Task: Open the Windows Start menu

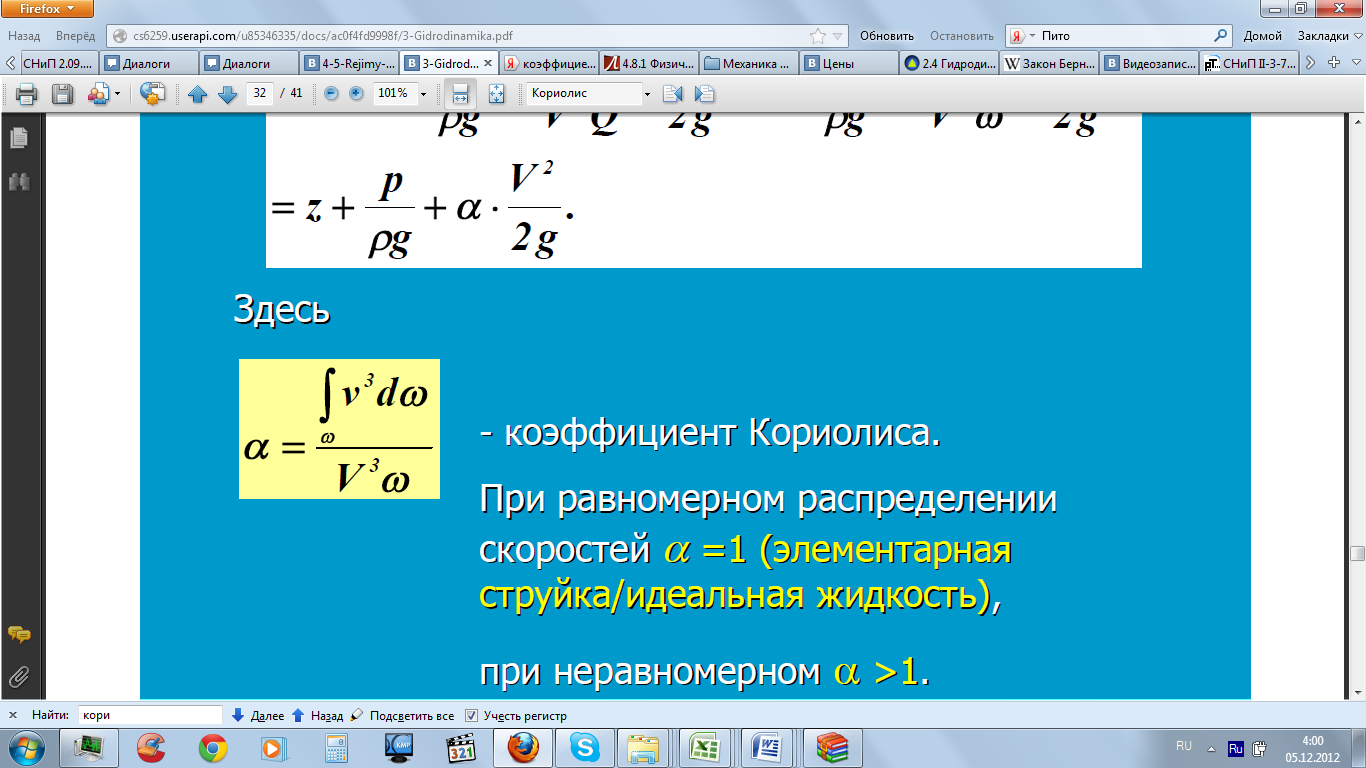Action: [x=26, y=747]
